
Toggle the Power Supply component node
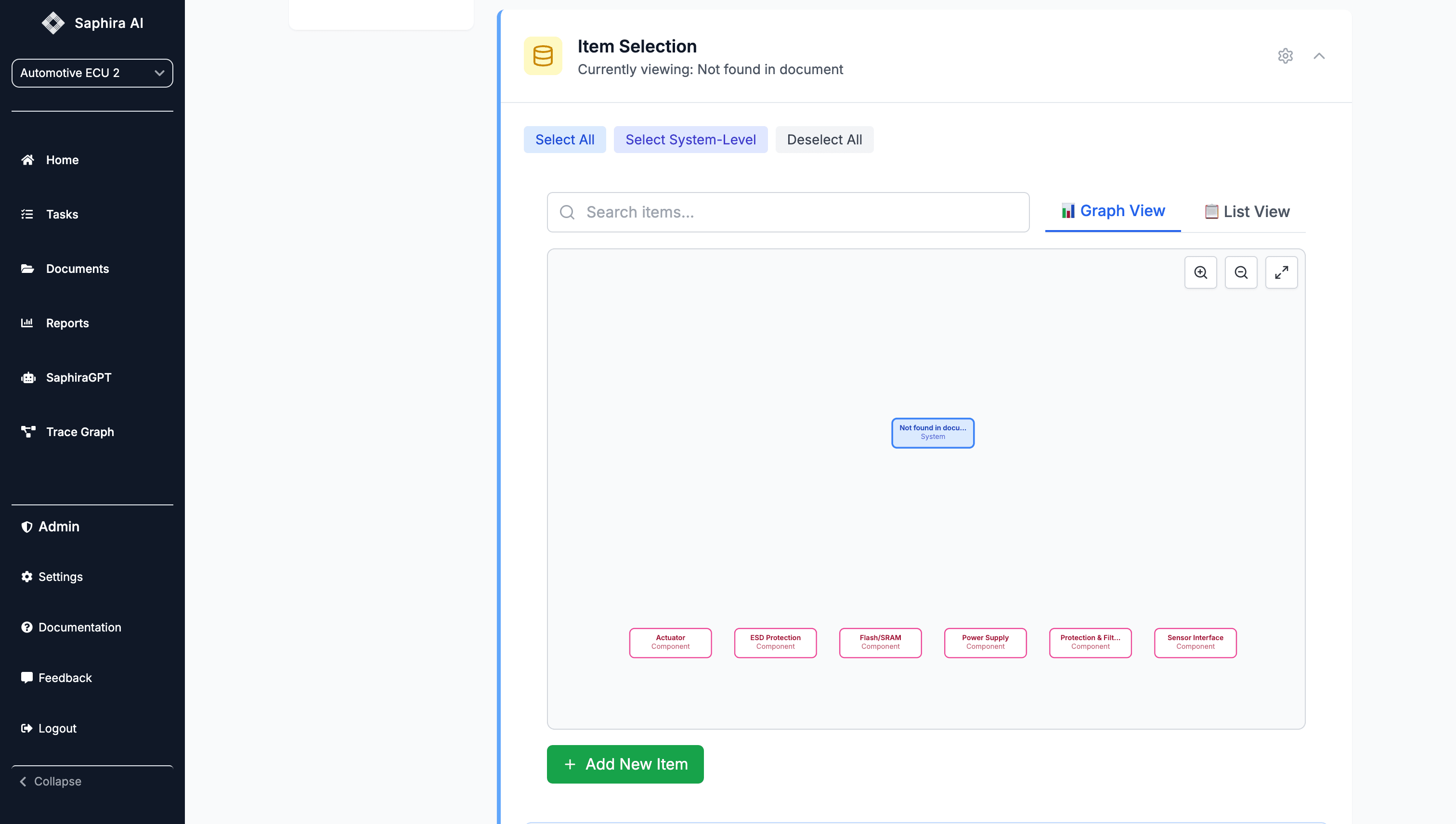[985, 643]
